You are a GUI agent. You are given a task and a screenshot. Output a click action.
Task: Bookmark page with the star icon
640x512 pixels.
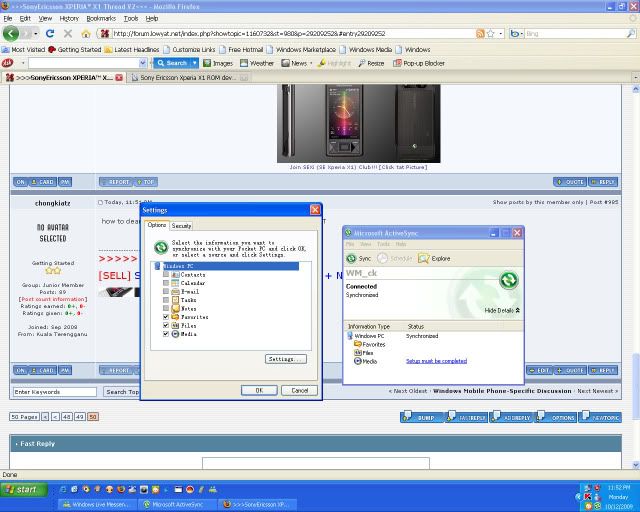point(491,34)
